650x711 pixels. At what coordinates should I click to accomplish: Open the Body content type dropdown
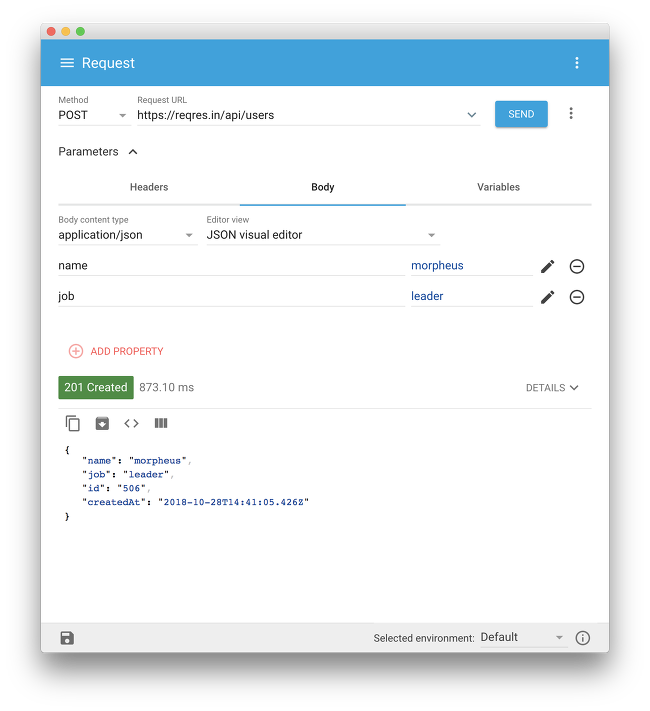click(x=127, y=235)
